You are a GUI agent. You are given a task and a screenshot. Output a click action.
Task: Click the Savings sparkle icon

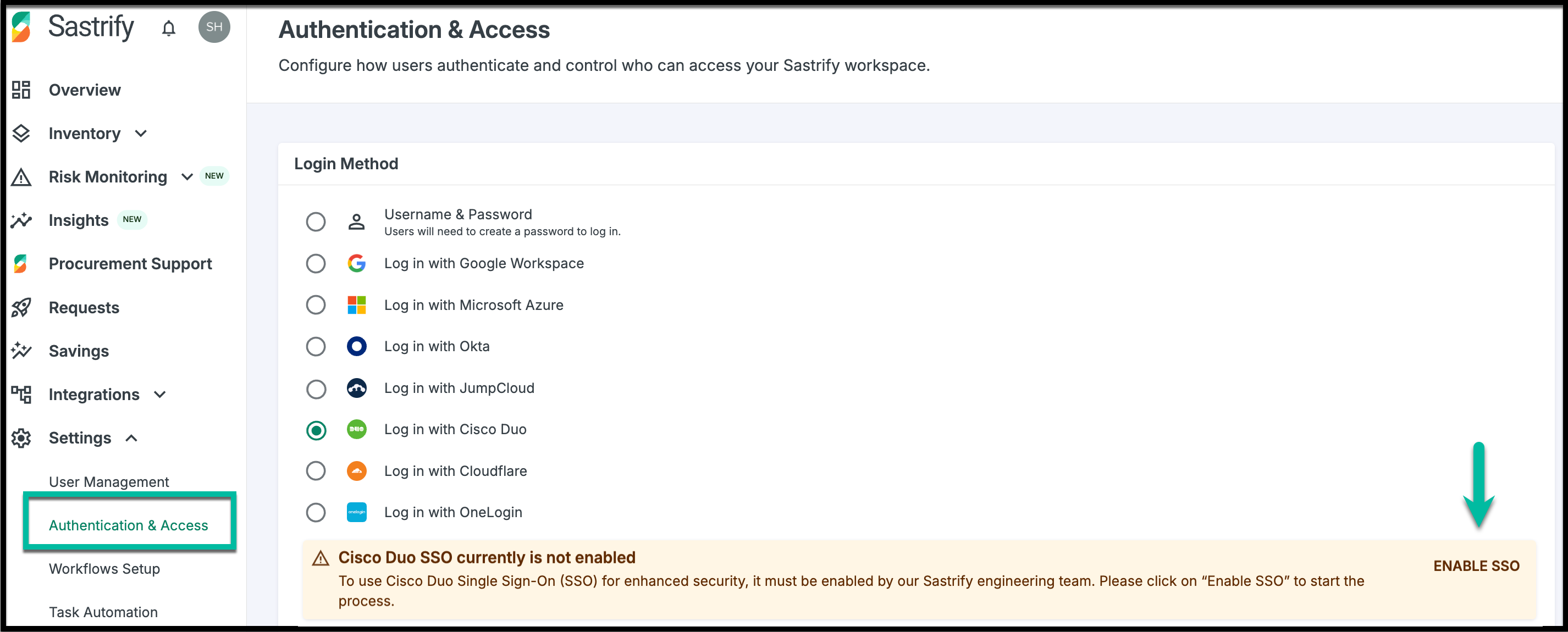[21, 351]
